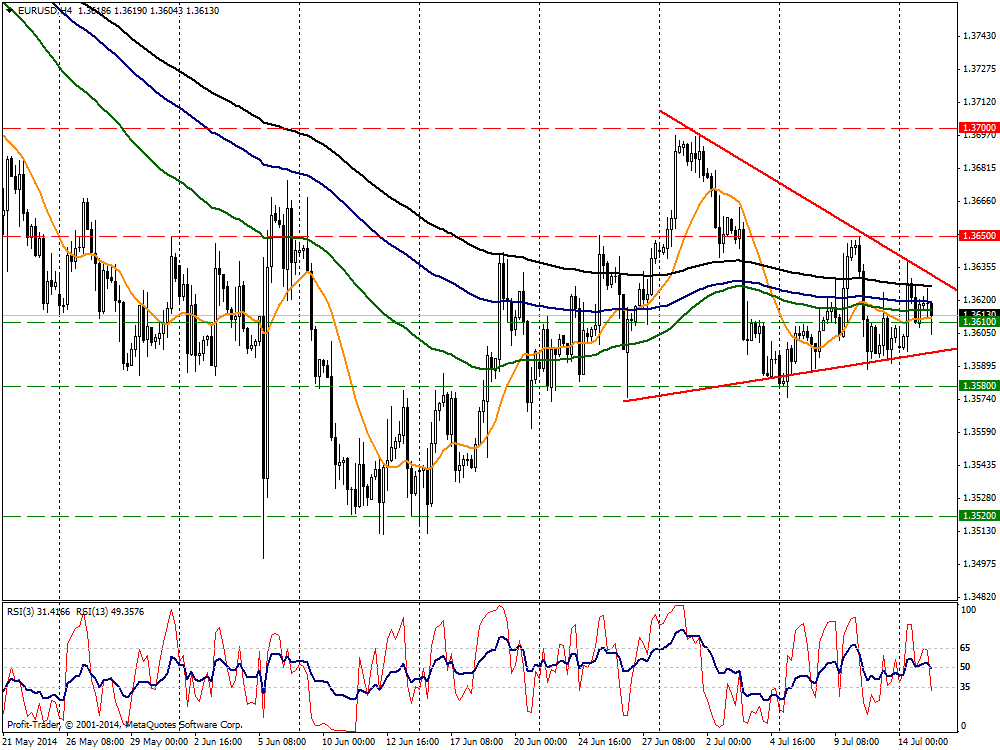Image resolution: width=1000 pixels, height=750 pixels.
Task: Click the 21 May 2014 date label
Action: pyautogui.click(x=31, y=742)
